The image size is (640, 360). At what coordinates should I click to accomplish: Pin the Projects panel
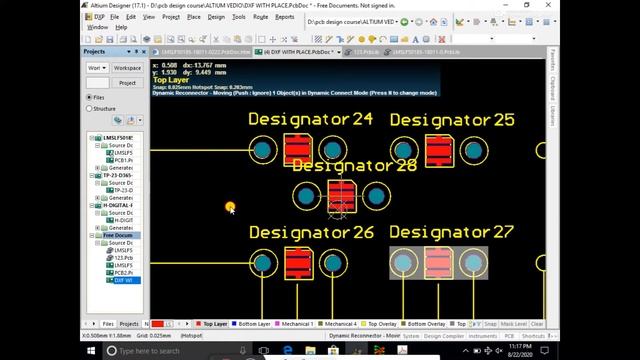pos(136,52)
